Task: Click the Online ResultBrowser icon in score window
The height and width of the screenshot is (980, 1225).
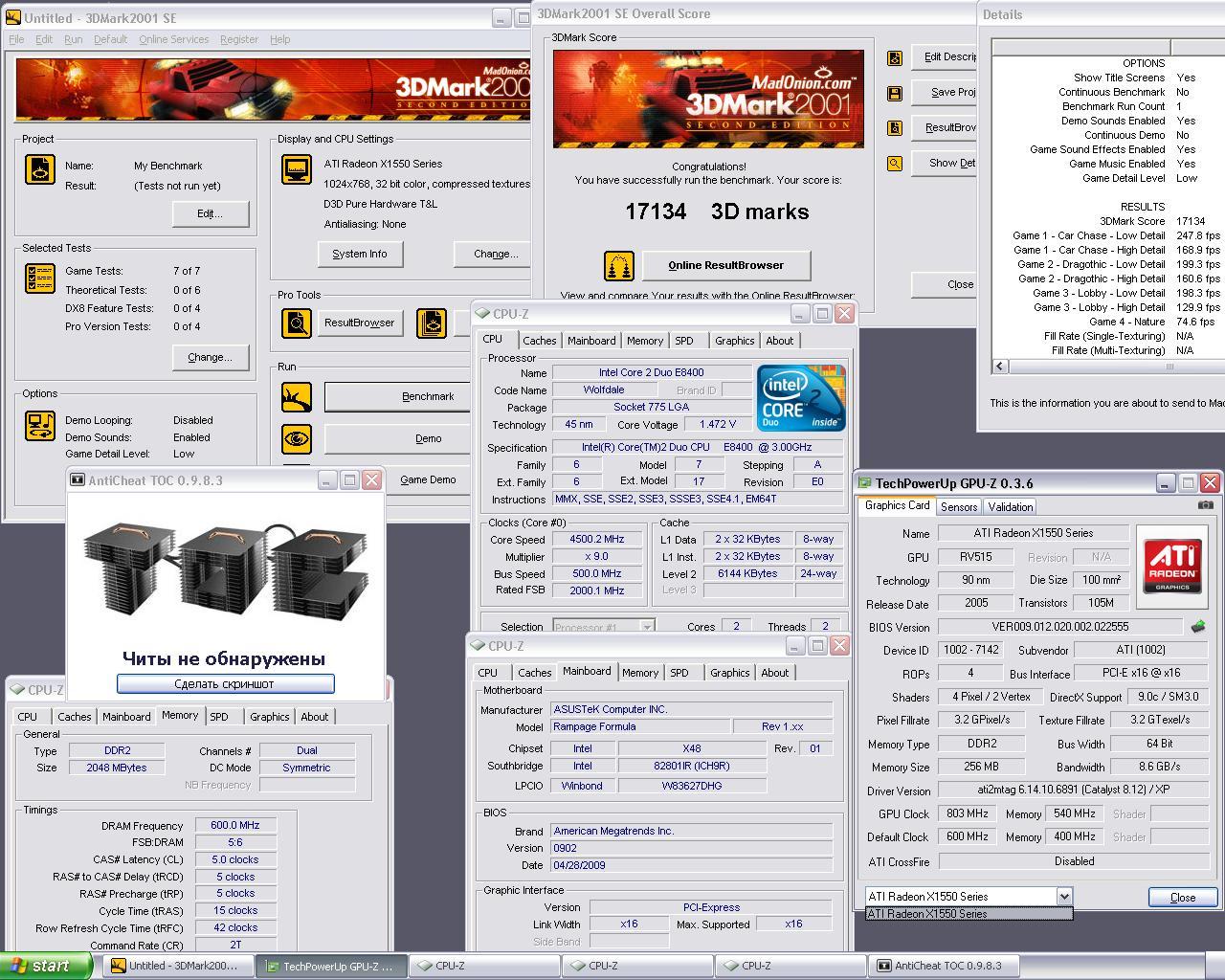Action: tap(619, 265)
